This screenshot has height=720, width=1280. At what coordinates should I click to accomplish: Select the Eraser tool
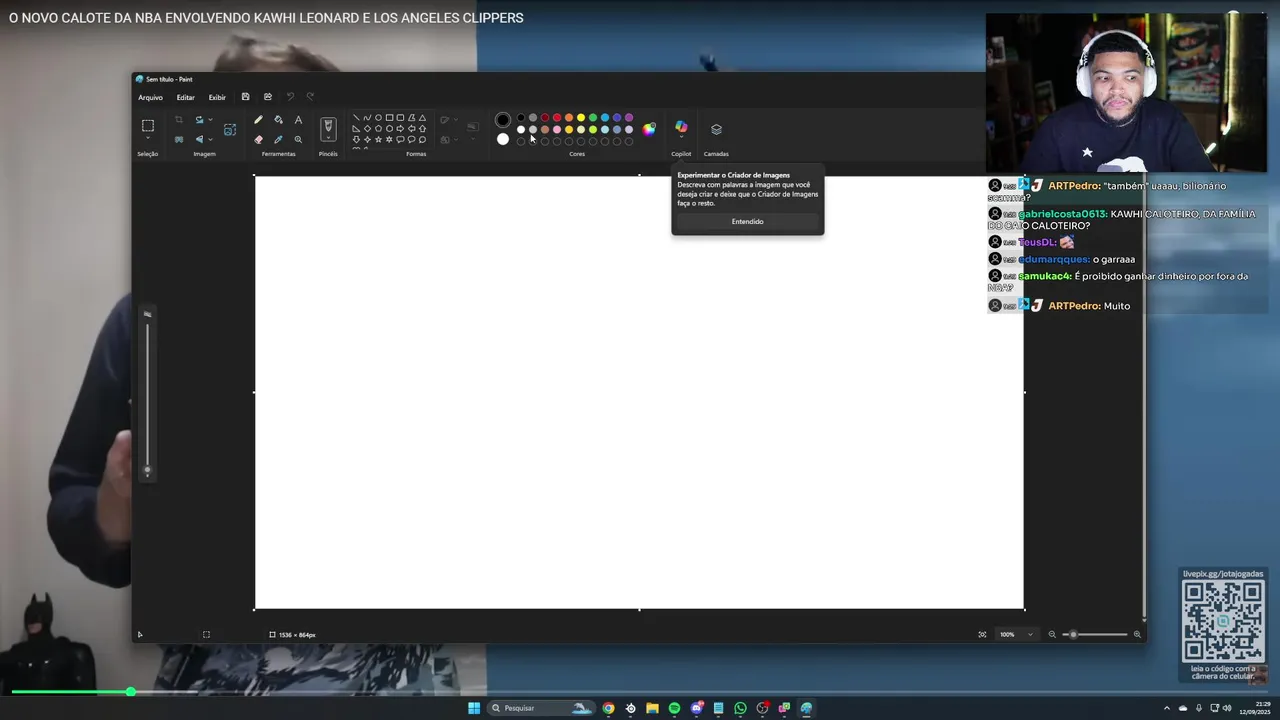pyautogui.click(x=258, y=139)
